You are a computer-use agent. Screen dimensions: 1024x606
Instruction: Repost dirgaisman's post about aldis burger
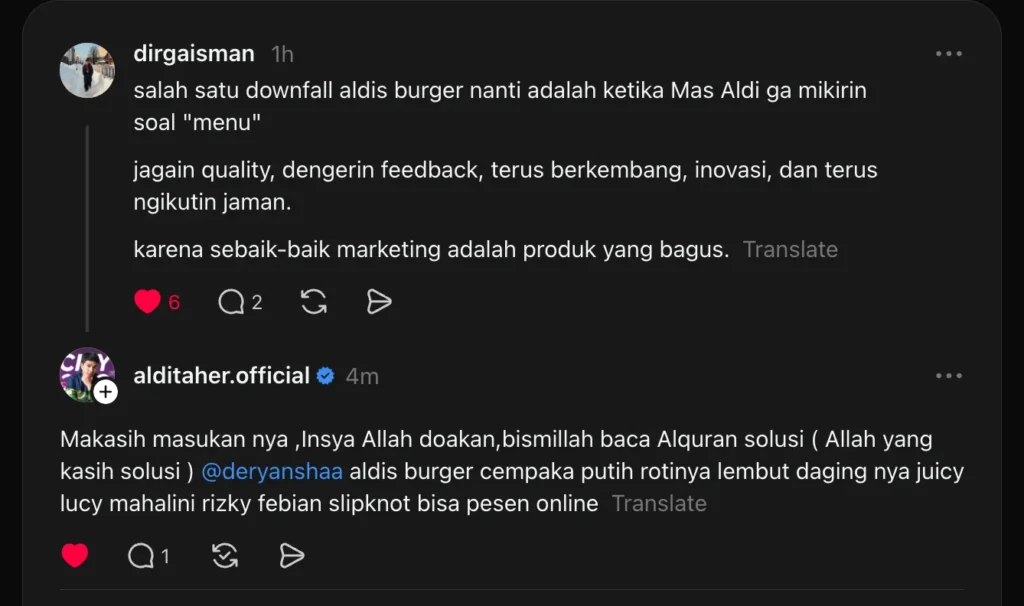point(314,302)
